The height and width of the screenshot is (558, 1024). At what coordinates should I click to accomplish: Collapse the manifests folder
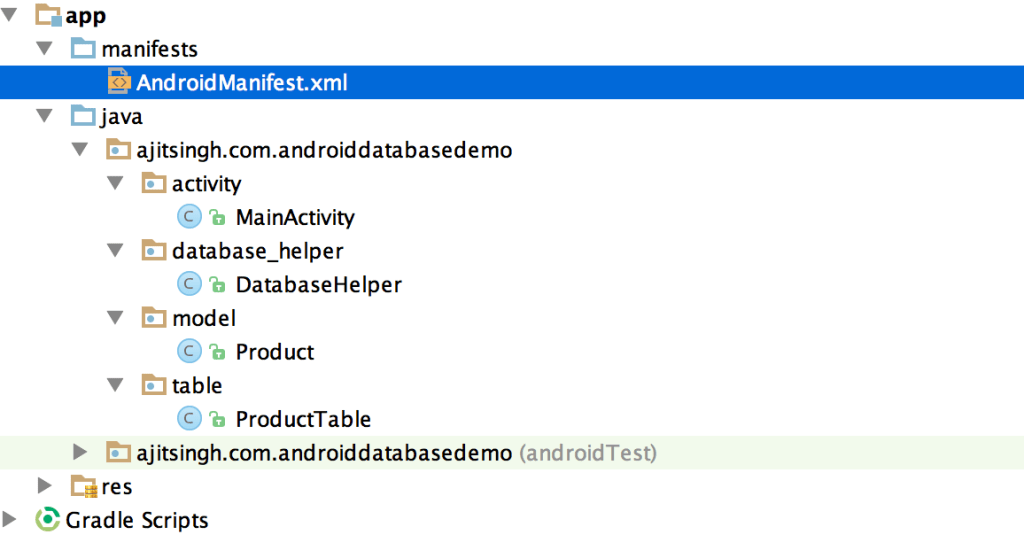pos(44,49)
